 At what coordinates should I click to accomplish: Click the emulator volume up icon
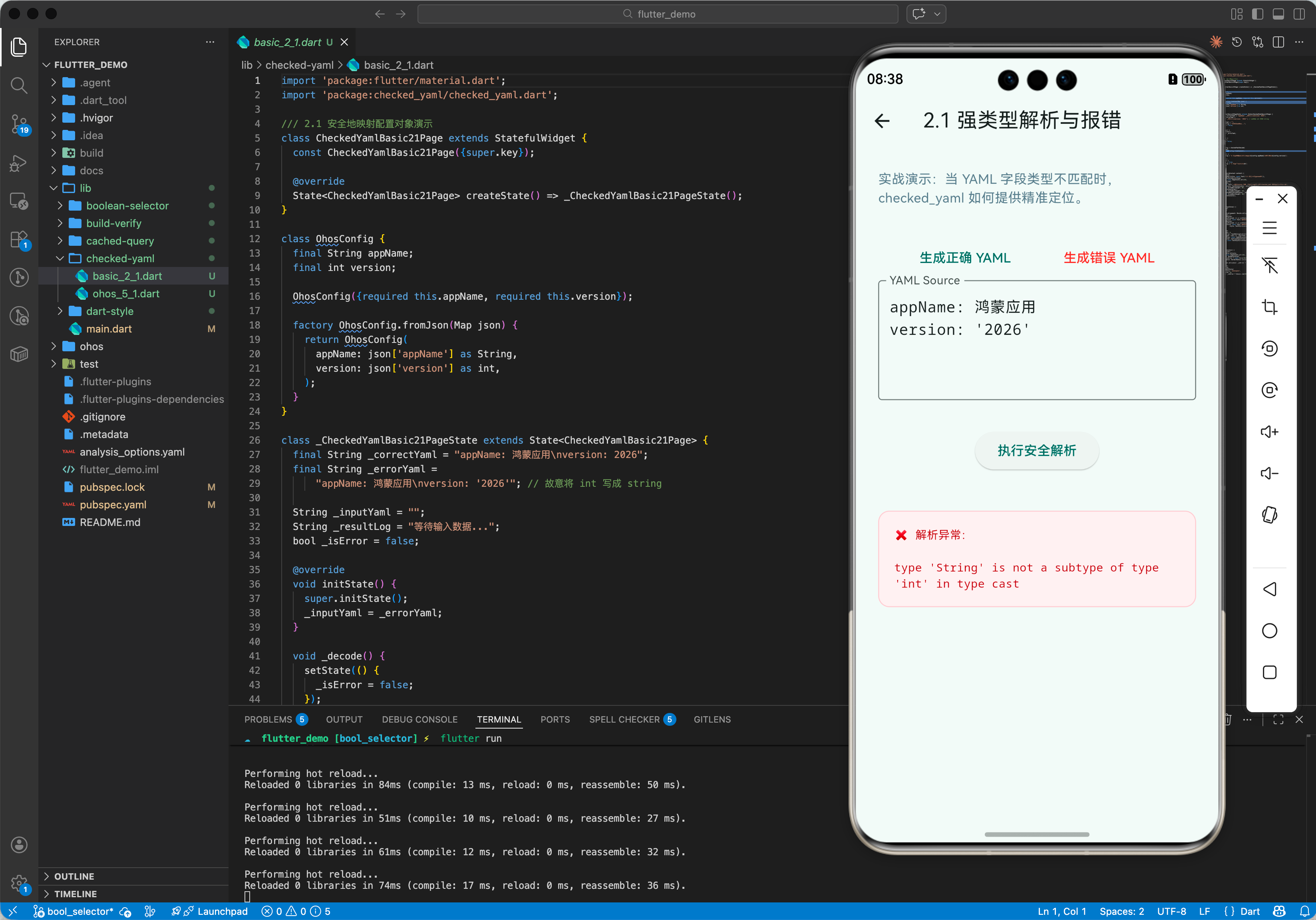point(1269,432)
